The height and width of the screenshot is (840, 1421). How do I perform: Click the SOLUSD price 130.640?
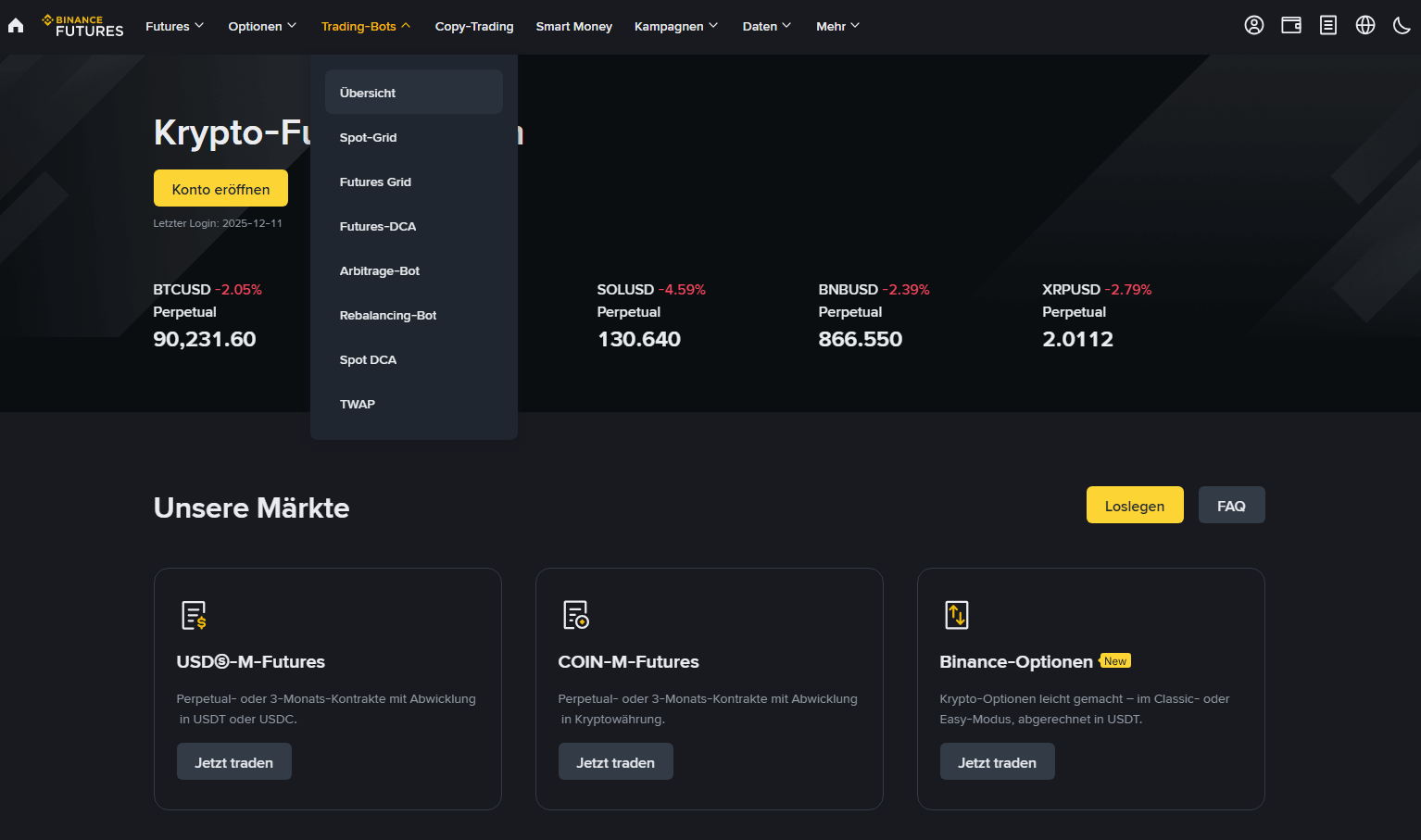(639, 339)
